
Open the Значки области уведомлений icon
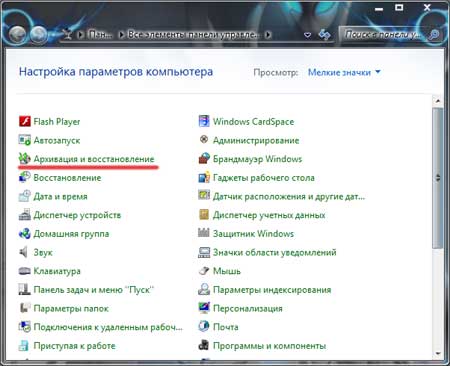pyautogui.click(x=204, y=252)
